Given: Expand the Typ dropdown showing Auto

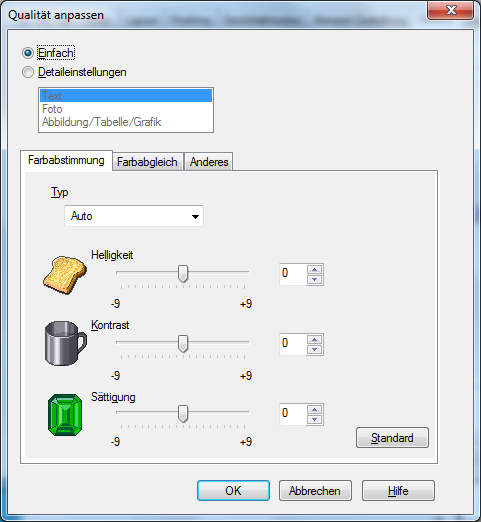Looking at the screenshot, I should pyautogui.click(x=134, y=216).
